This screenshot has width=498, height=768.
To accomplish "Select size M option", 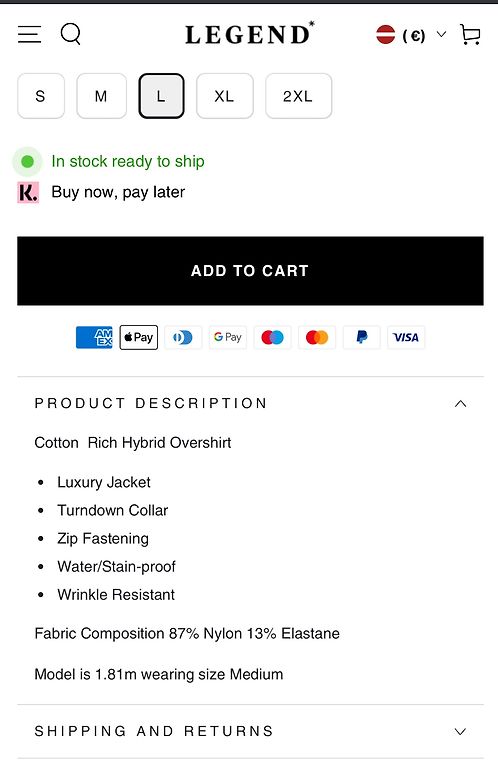I will 101,96.
